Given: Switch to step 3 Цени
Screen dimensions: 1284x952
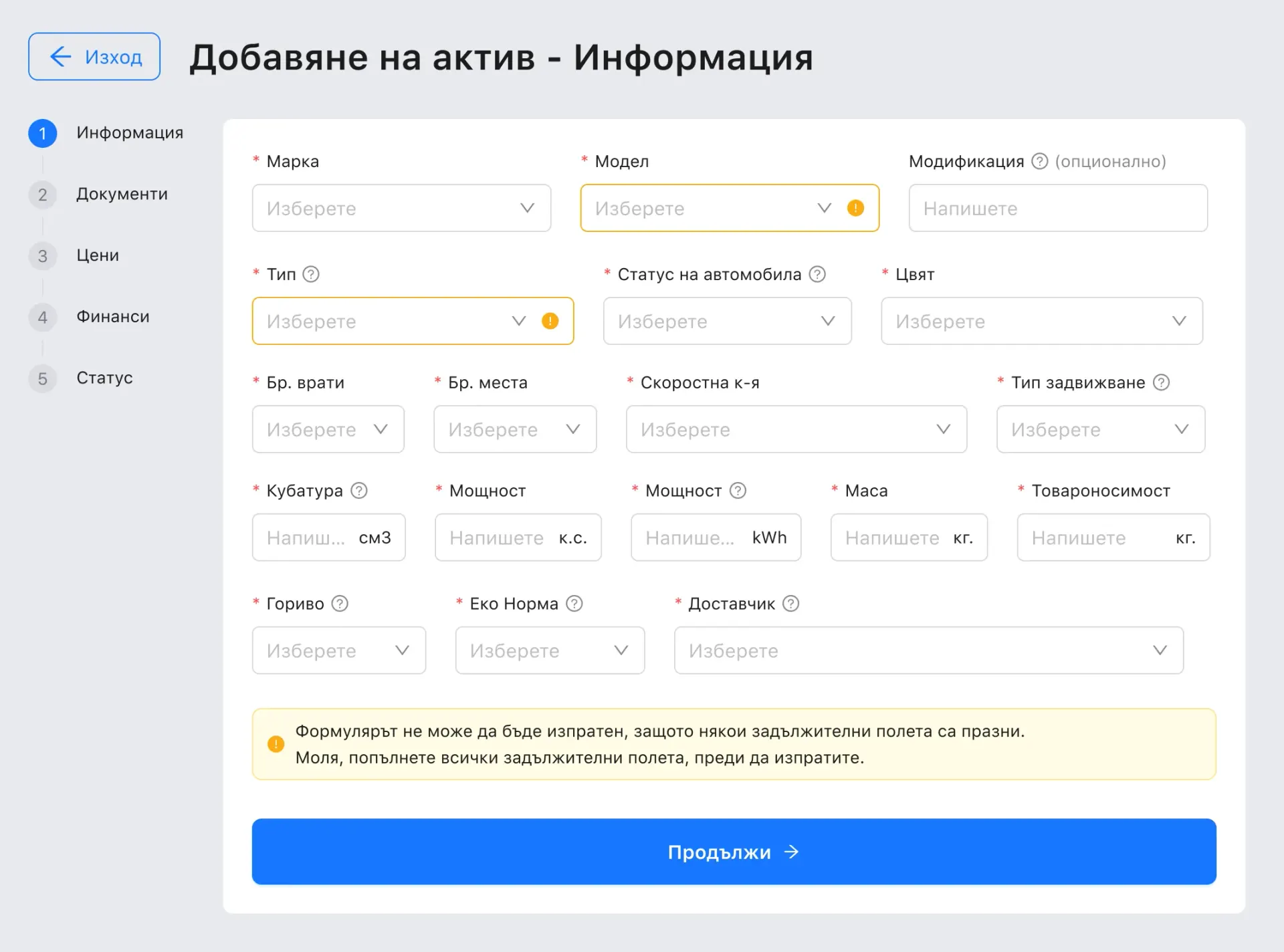Looking at the screenshot, I should click(x=74, y=255).
